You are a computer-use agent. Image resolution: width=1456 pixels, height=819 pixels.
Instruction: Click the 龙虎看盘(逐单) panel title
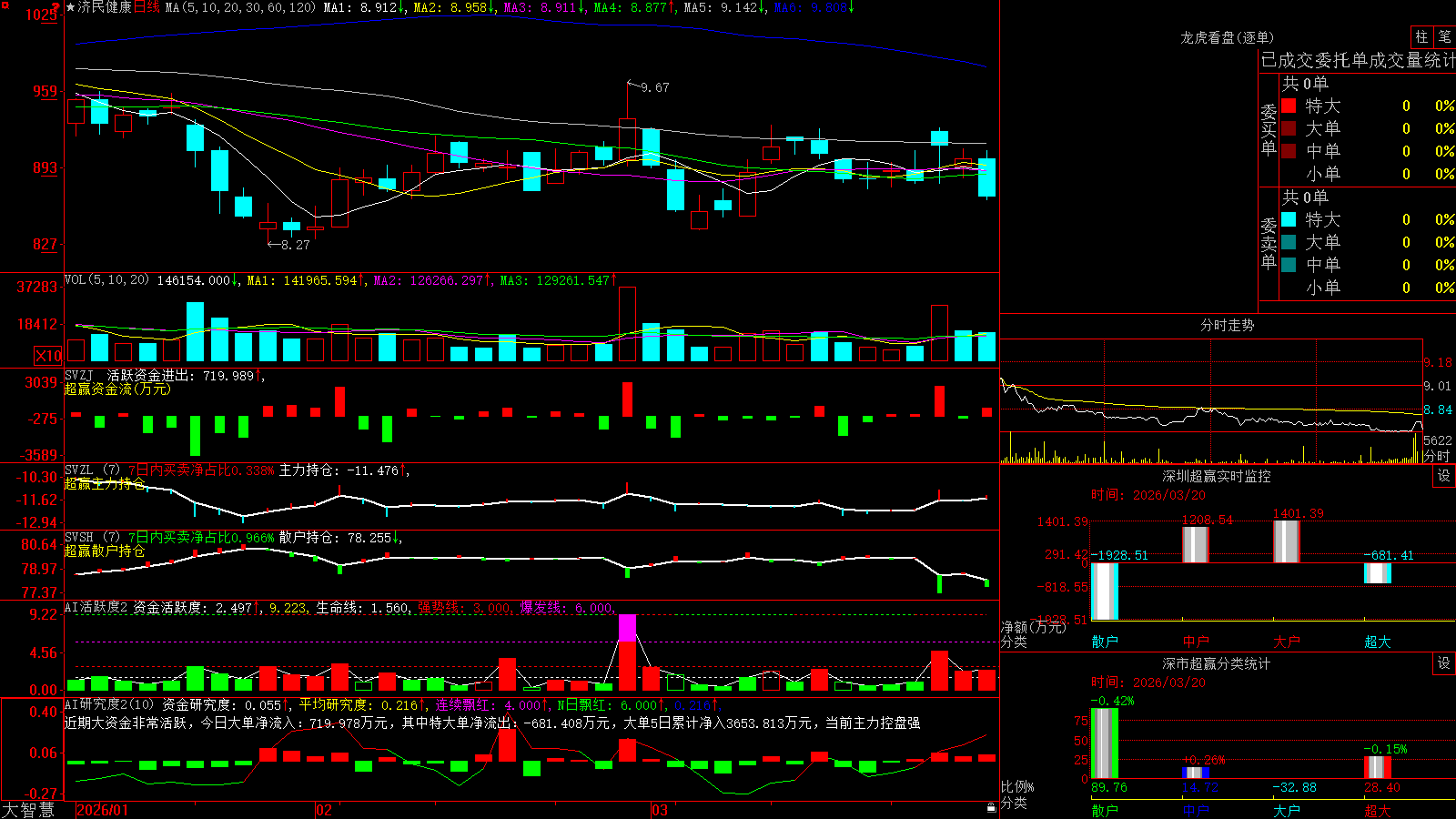coord(1227,37)
